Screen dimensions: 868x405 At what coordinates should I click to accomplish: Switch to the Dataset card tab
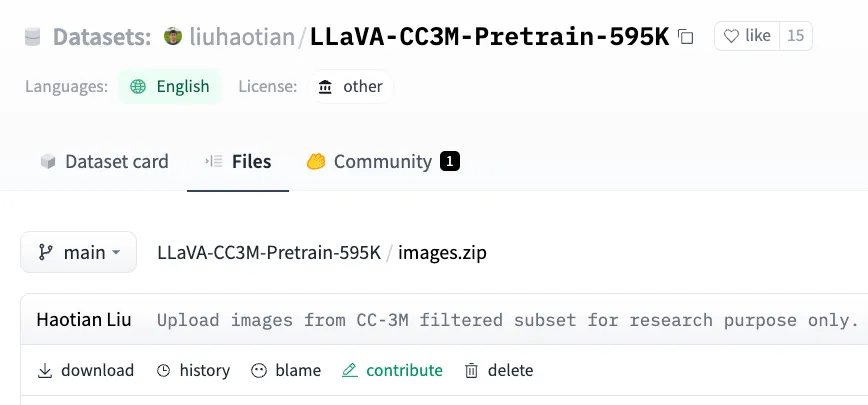click(104, 161)
